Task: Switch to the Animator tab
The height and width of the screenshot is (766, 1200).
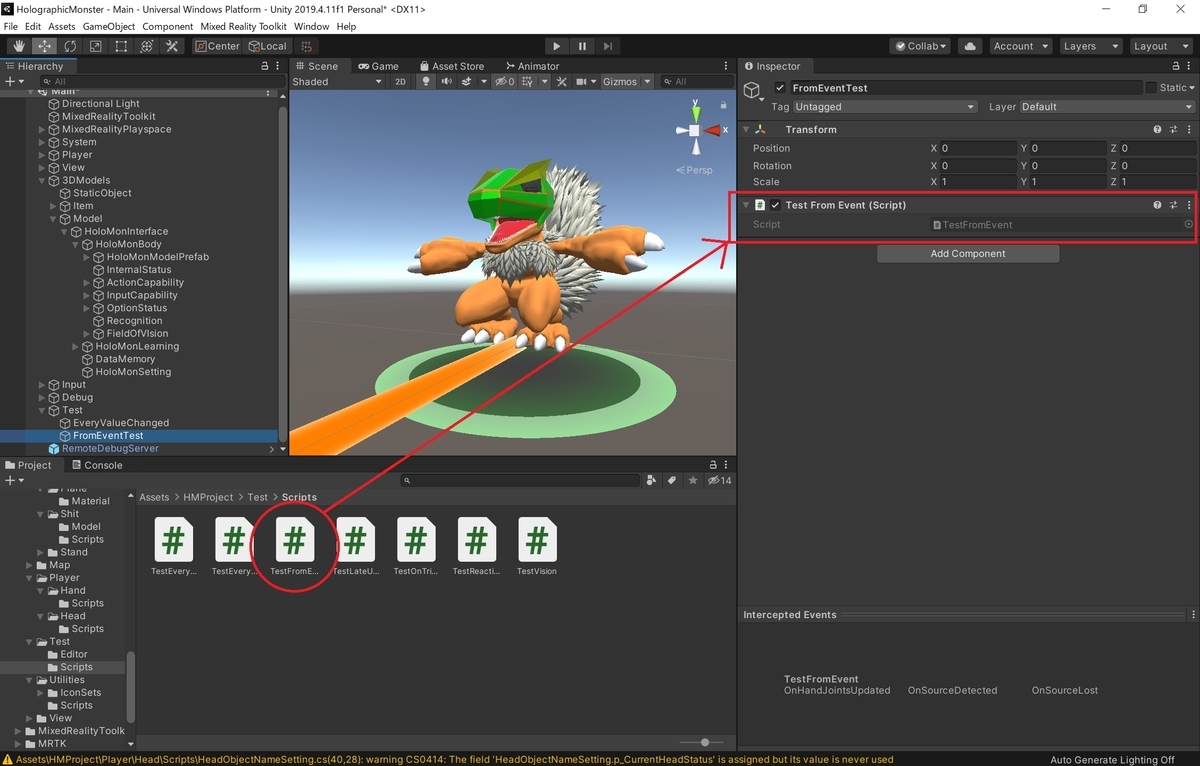Action: pos(531,66)
